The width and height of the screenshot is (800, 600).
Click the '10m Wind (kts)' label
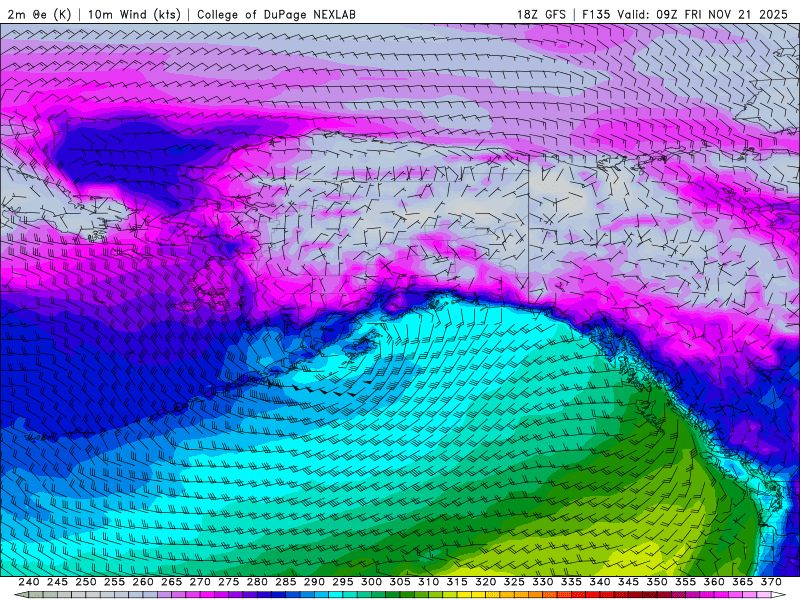point(134,14)
